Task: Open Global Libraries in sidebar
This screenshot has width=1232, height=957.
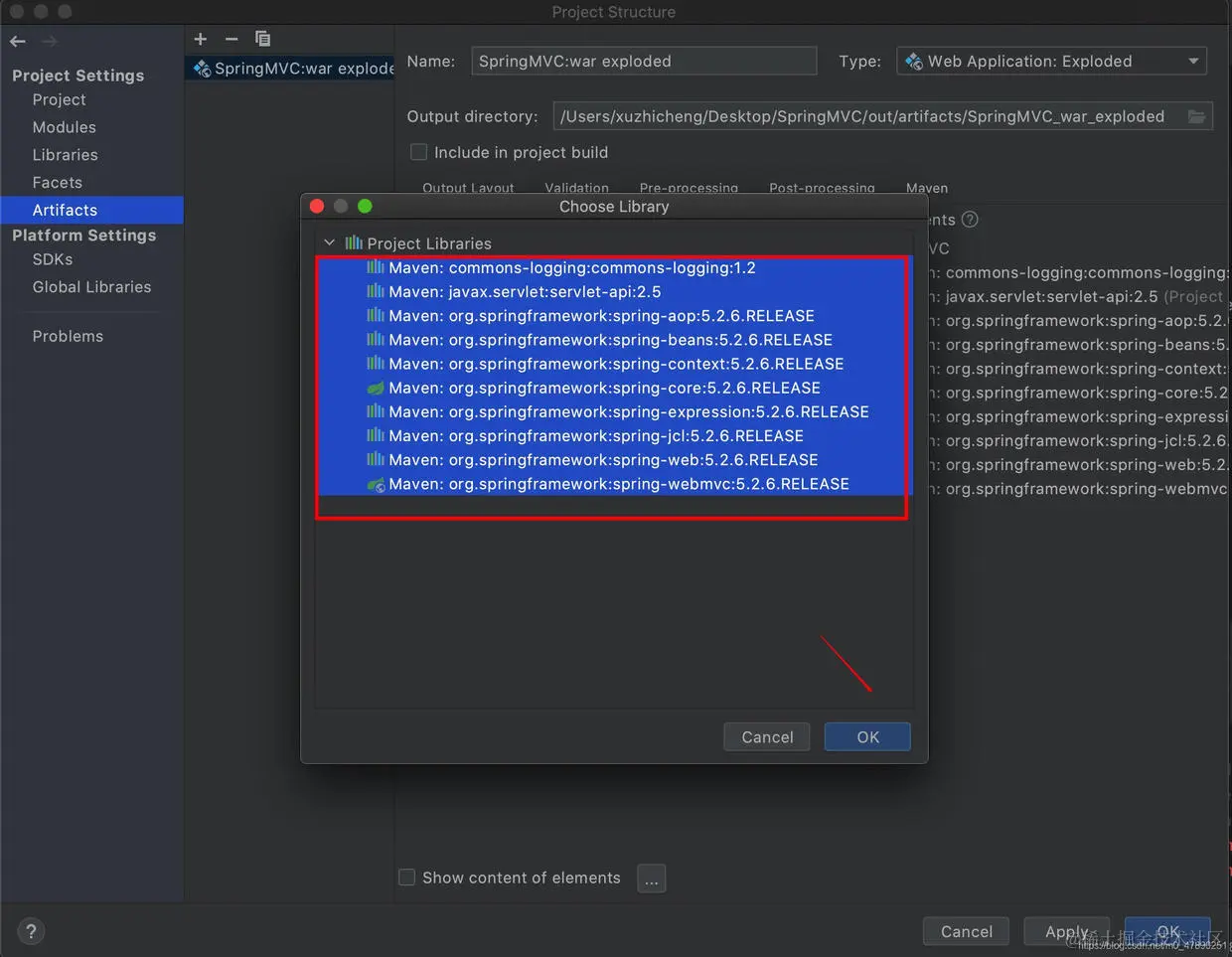Action: pyautogui.click(x=91, y=287)
